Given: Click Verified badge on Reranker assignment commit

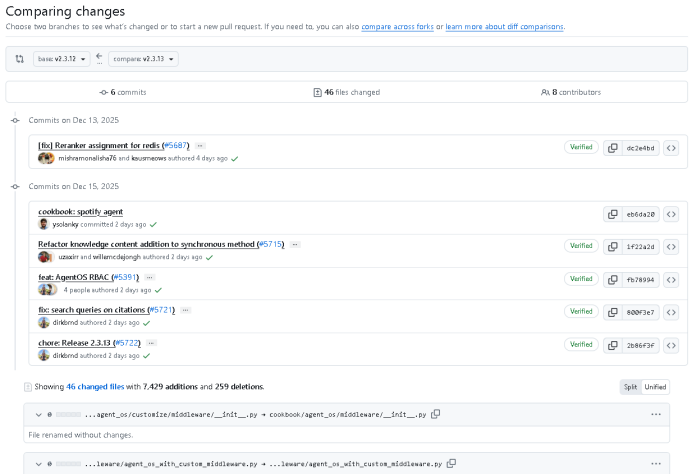Looking at the screenshot, I should (x=581, y=147).
